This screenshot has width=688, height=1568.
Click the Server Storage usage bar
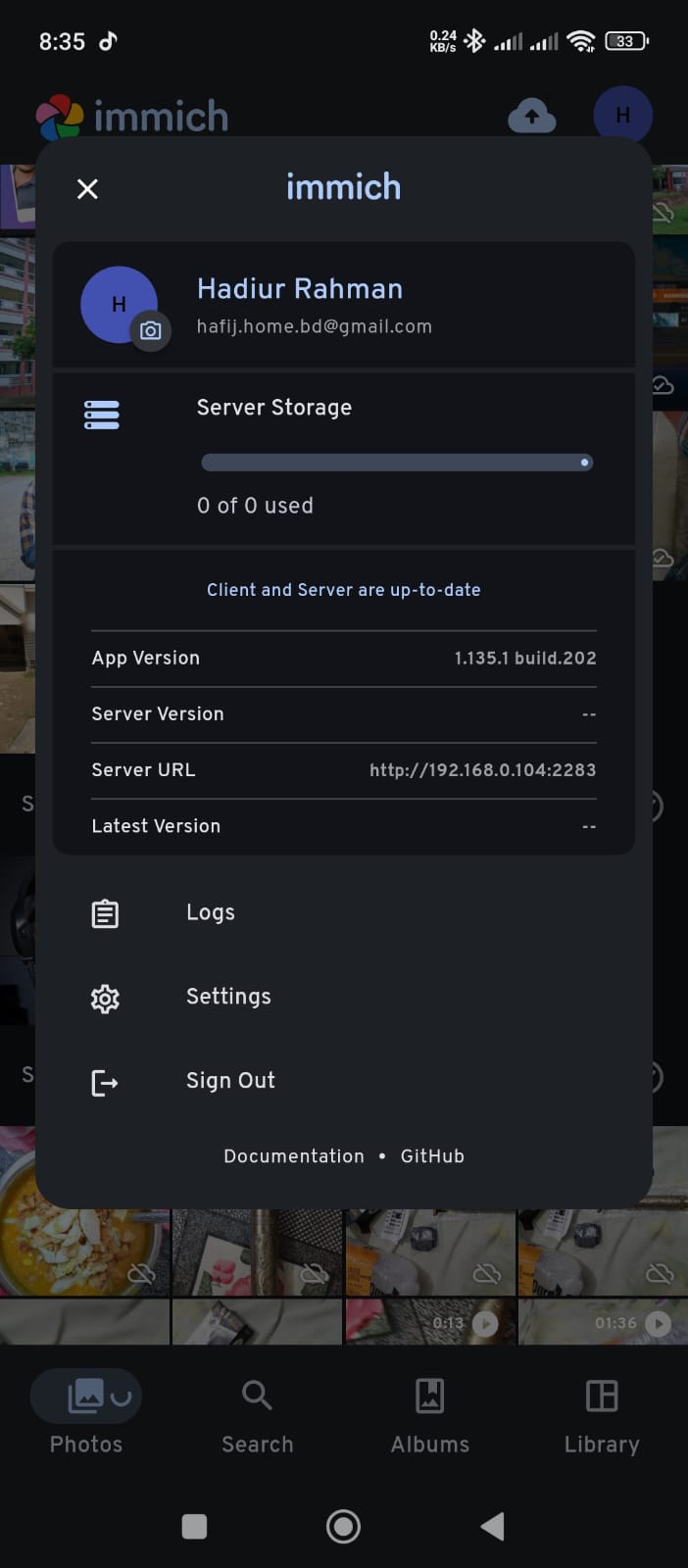point(396,463)
